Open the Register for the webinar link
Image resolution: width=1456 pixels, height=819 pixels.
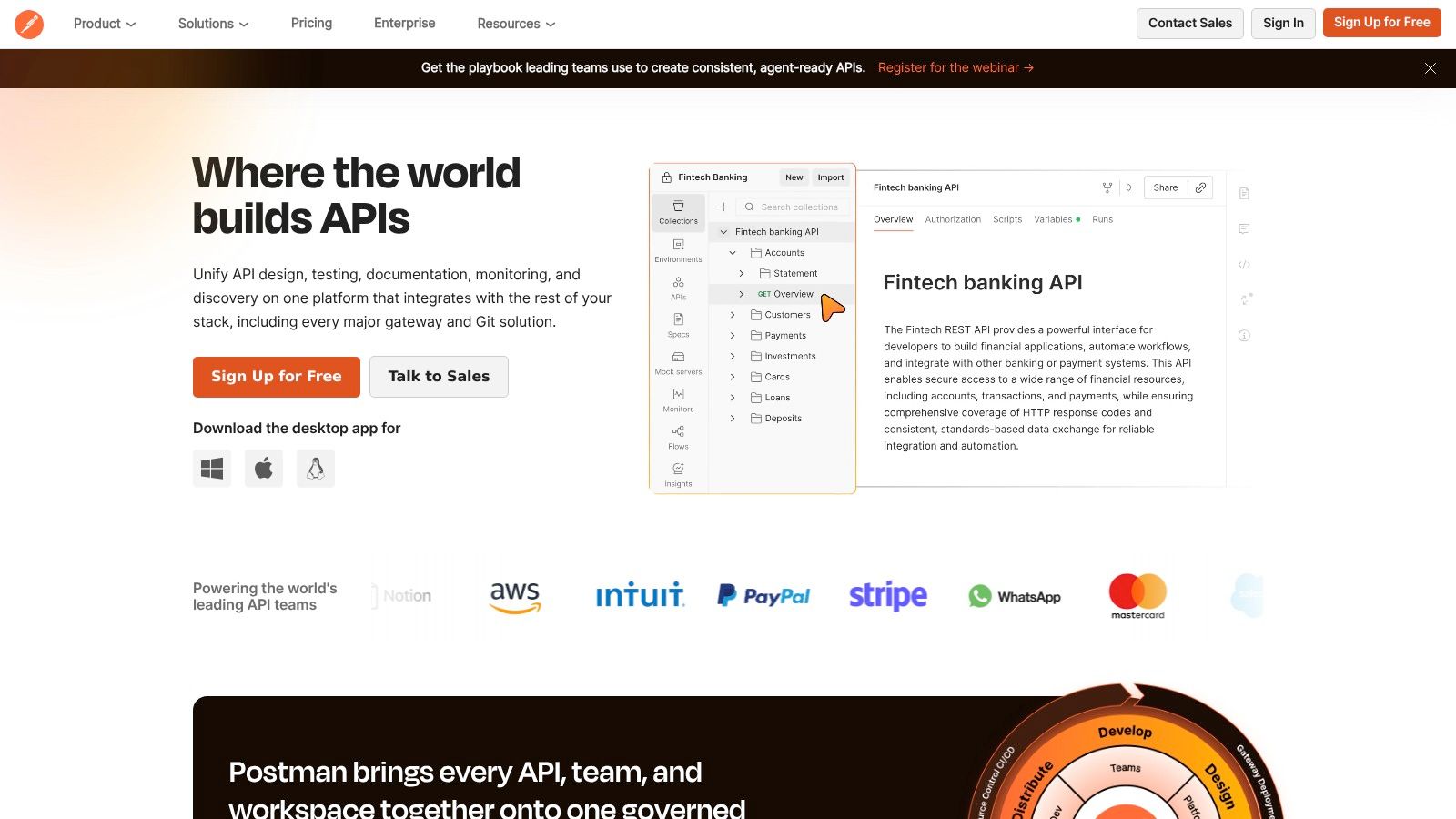coord(955,68)
